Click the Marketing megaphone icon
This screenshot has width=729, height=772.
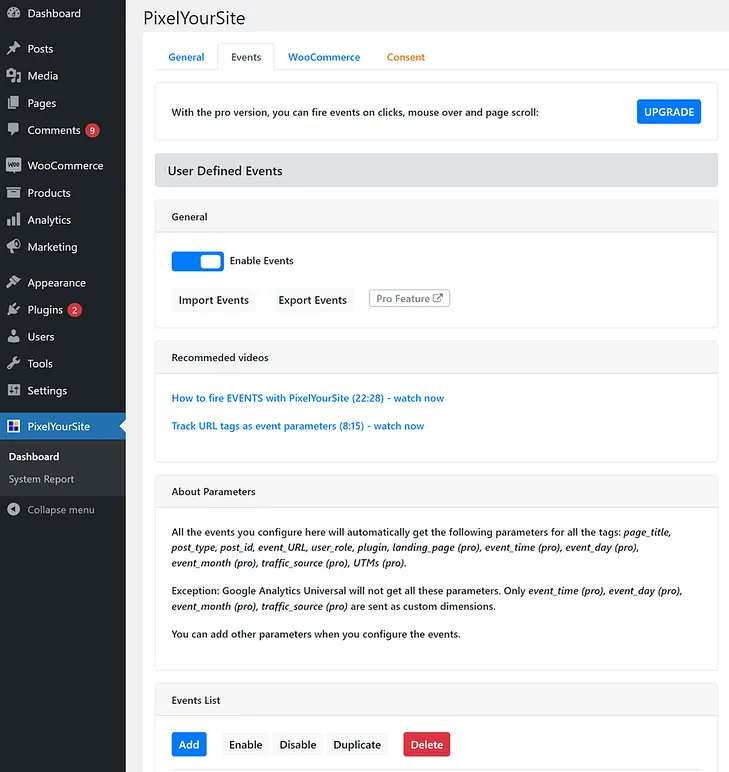(x=13, y=247)
